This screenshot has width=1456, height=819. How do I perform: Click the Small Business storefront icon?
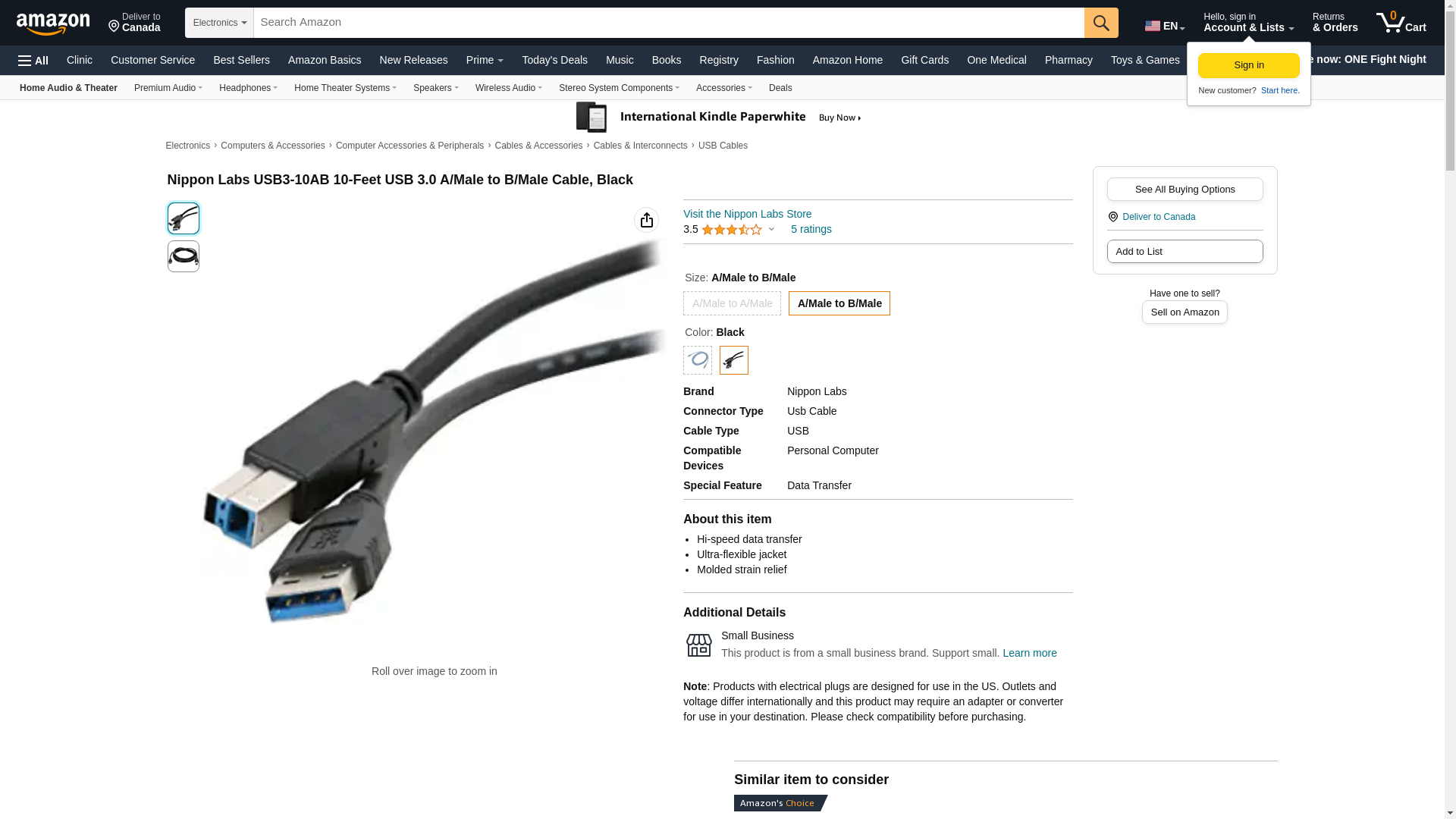point(698,645)
